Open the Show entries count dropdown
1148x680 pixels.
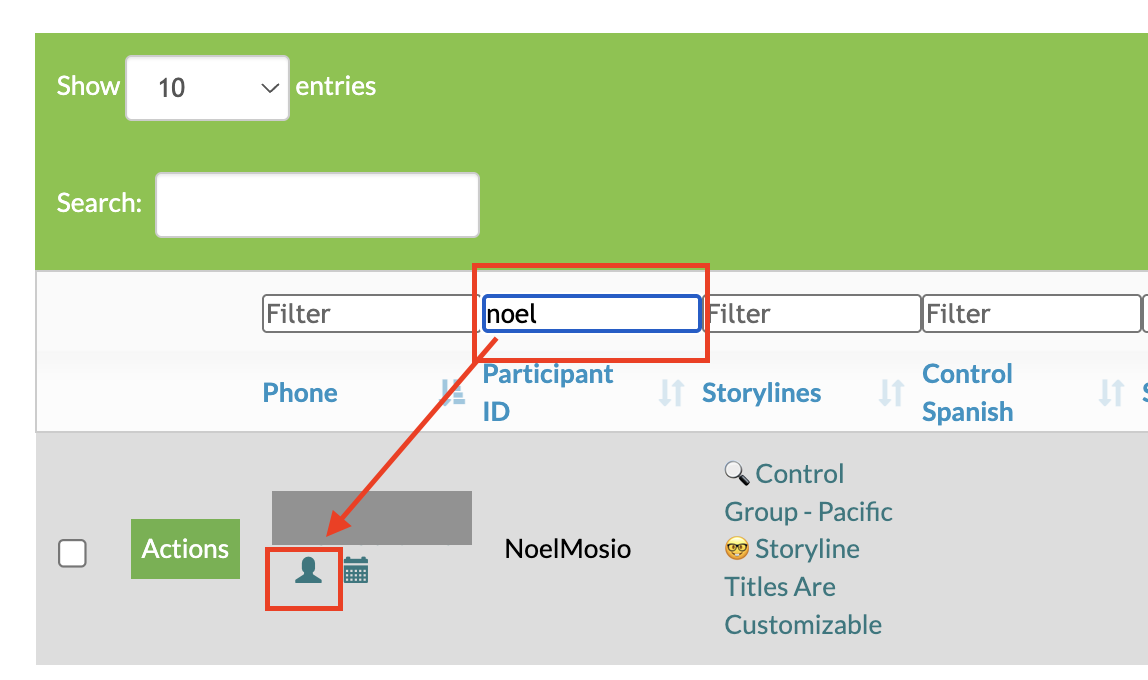[207, 88]
